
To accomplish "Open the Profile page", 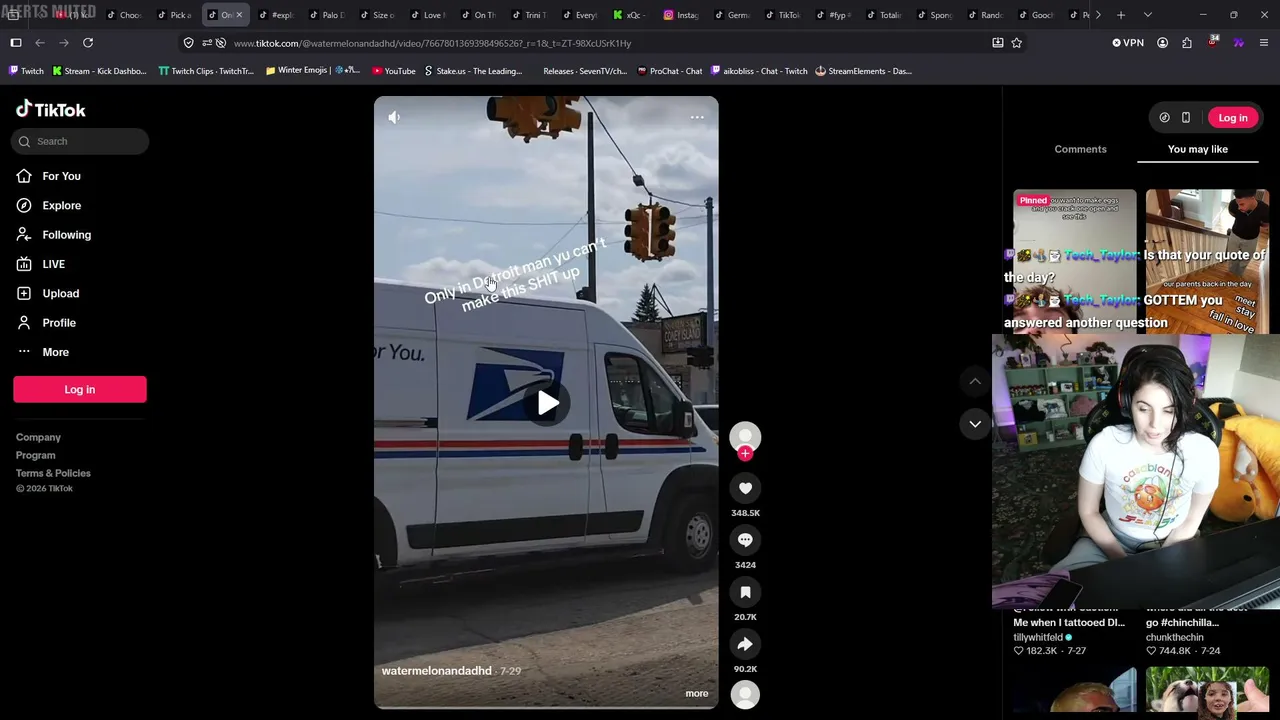I will [59, 323].
